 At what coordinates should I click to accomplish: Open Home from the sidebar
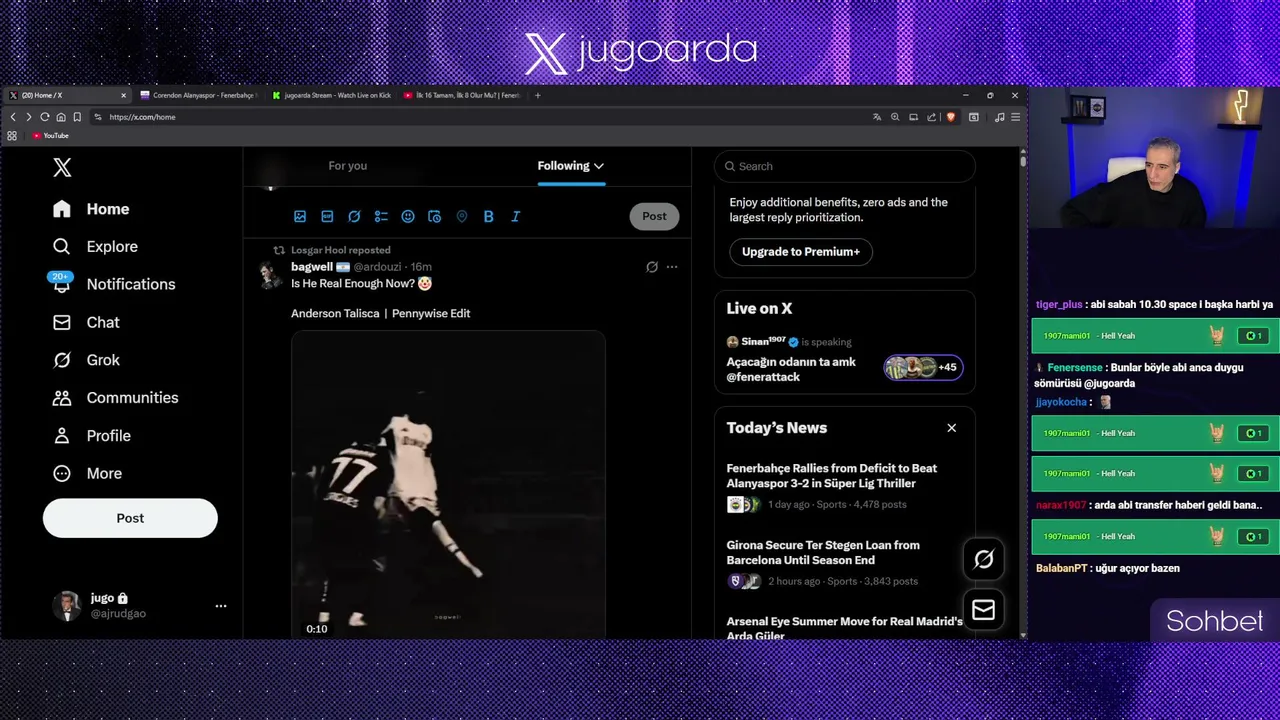pos(92,209)
